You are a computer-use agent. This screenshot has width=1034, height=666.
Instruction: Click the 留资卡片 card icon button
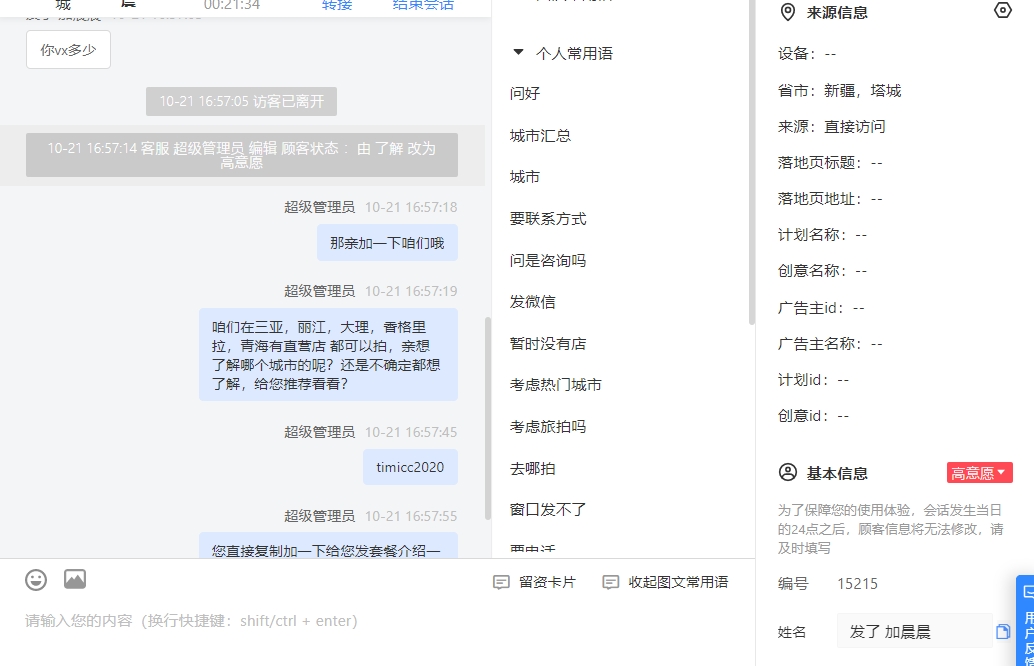(x=534, y=582)
